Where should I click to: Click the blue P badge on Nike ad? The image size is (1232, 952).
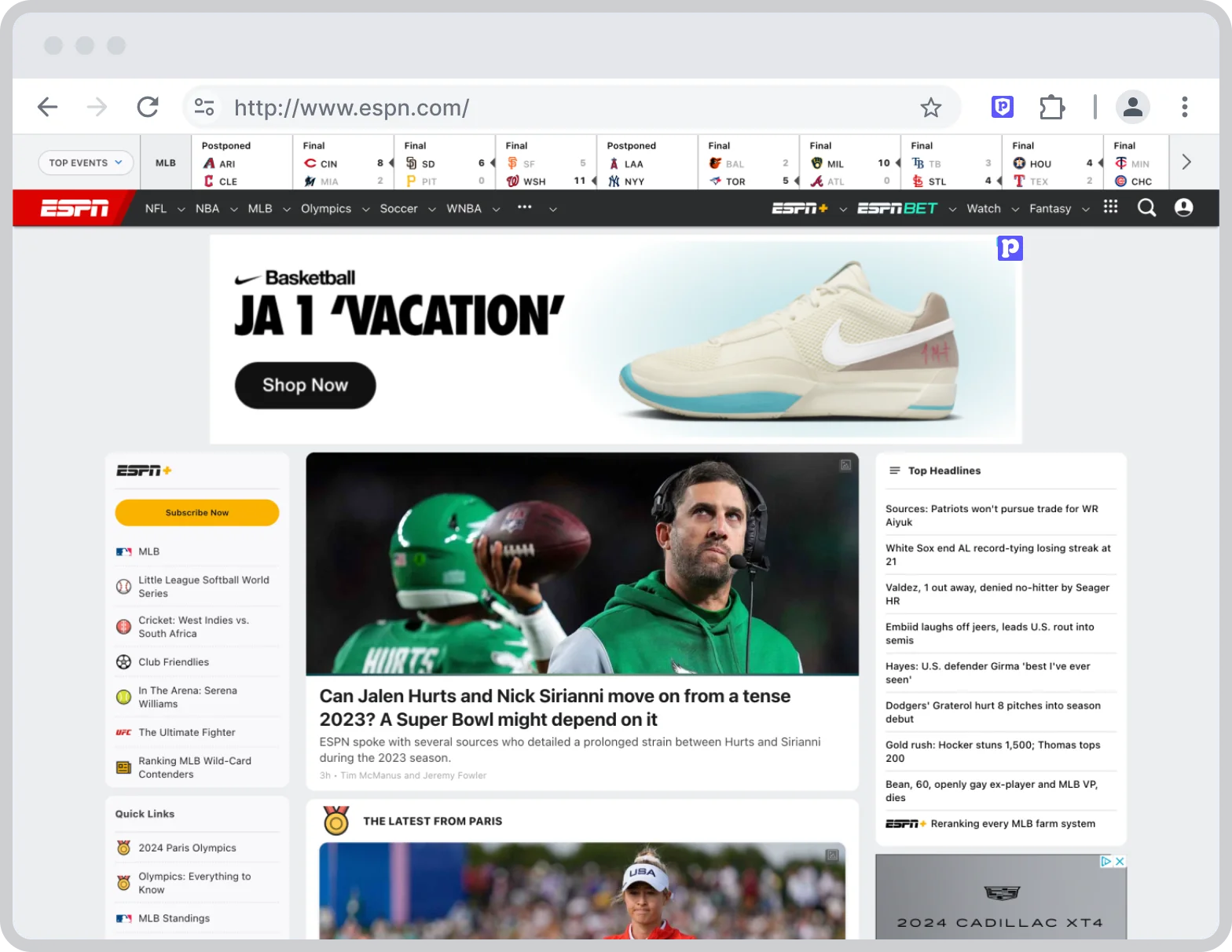click(x=1010, y=248)
